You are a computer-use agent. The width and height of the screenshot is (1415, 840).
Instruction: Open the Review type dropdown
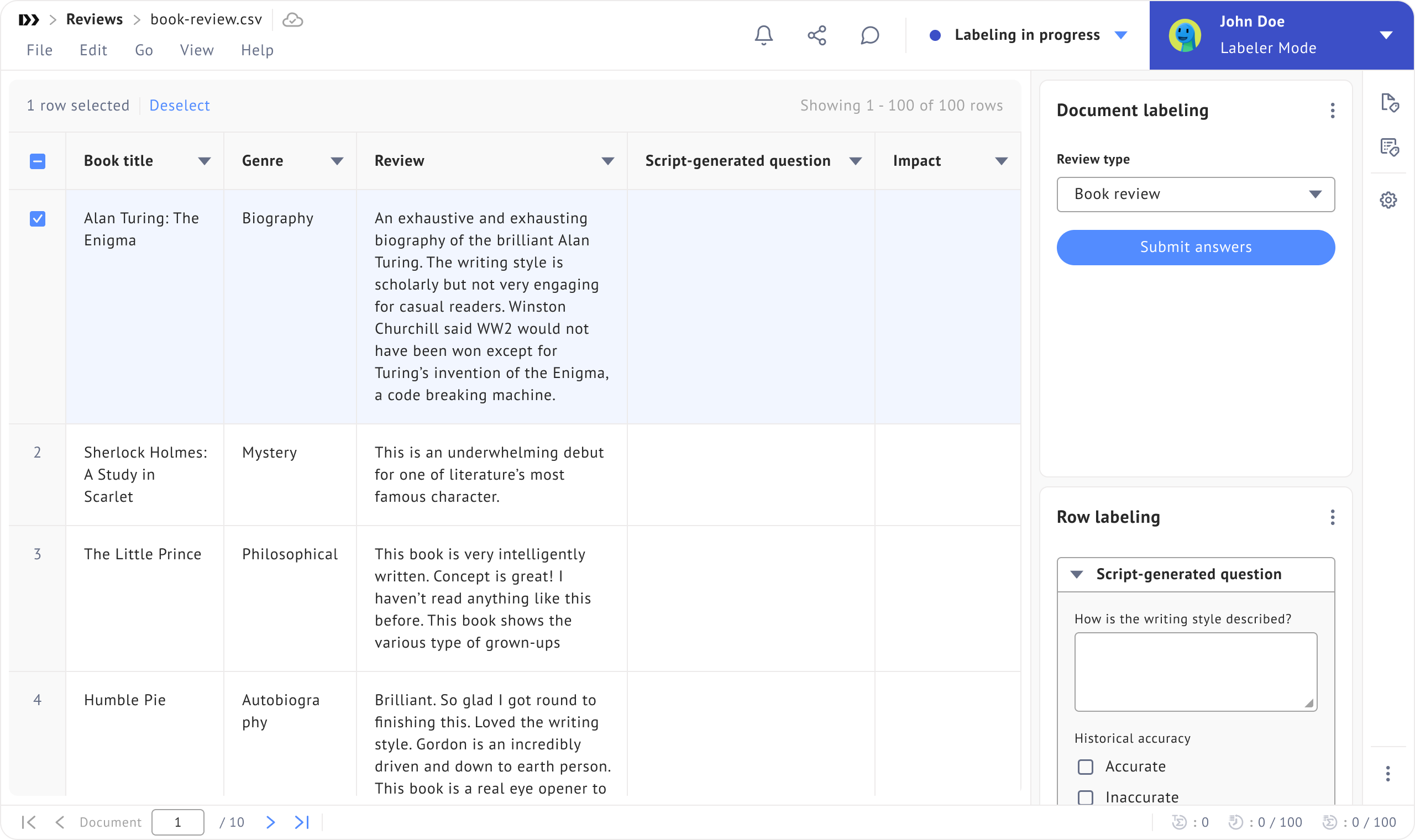pos(1195,194)
